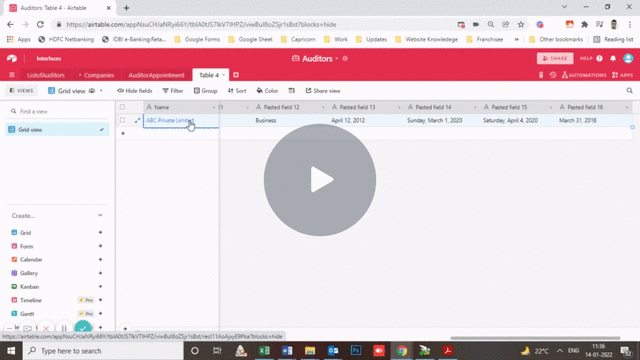
Task: Open the Sort option
Action: [237, 91]
